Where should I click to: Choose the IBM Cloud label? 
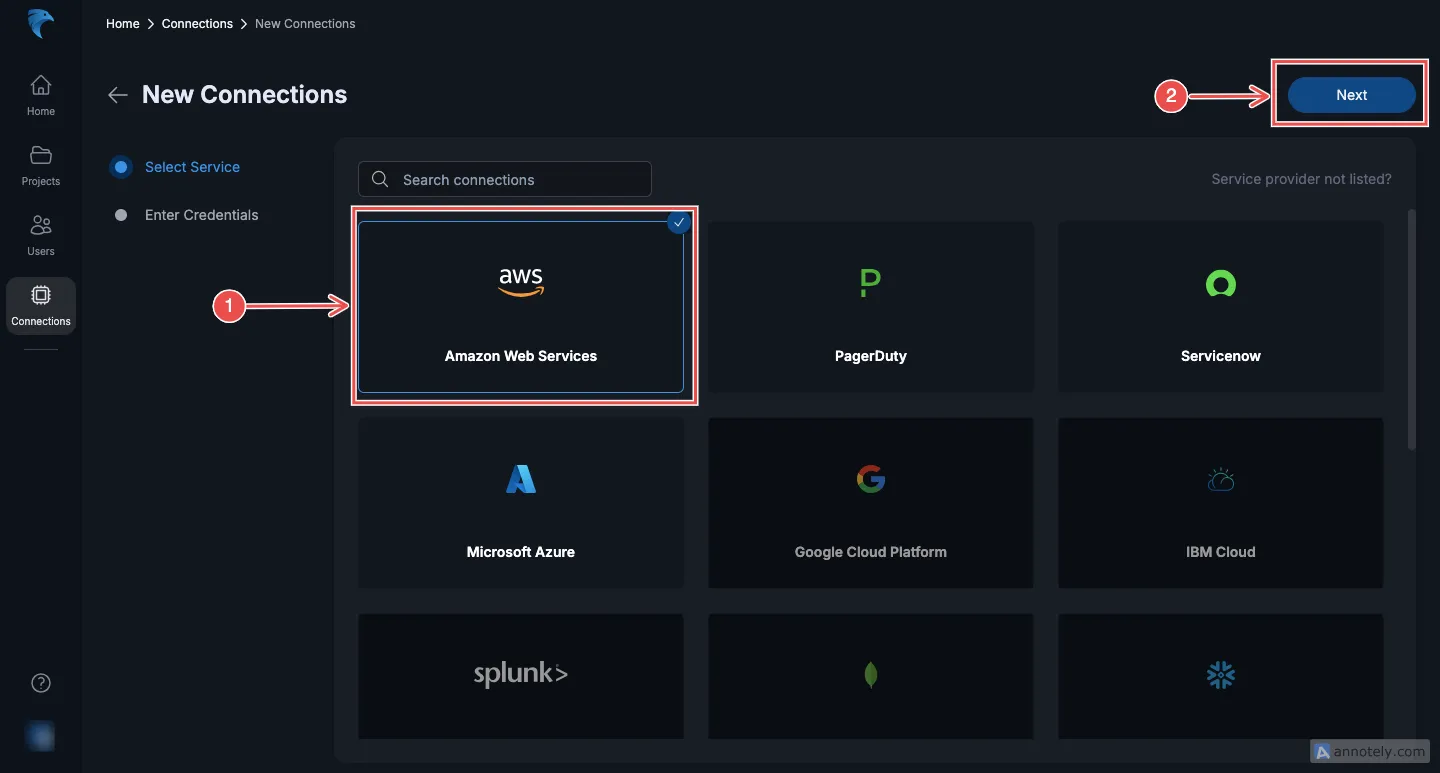1221,552
